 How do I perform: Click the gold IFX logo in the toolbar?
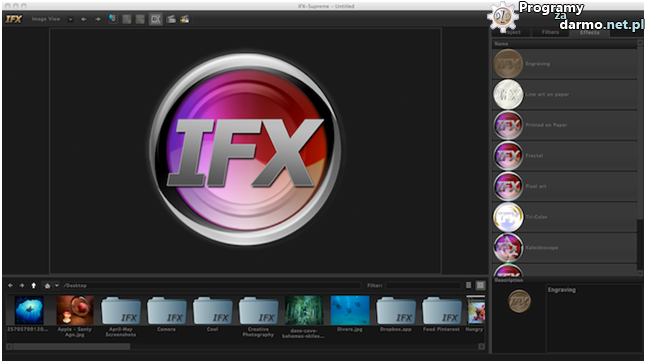[14, 19]
